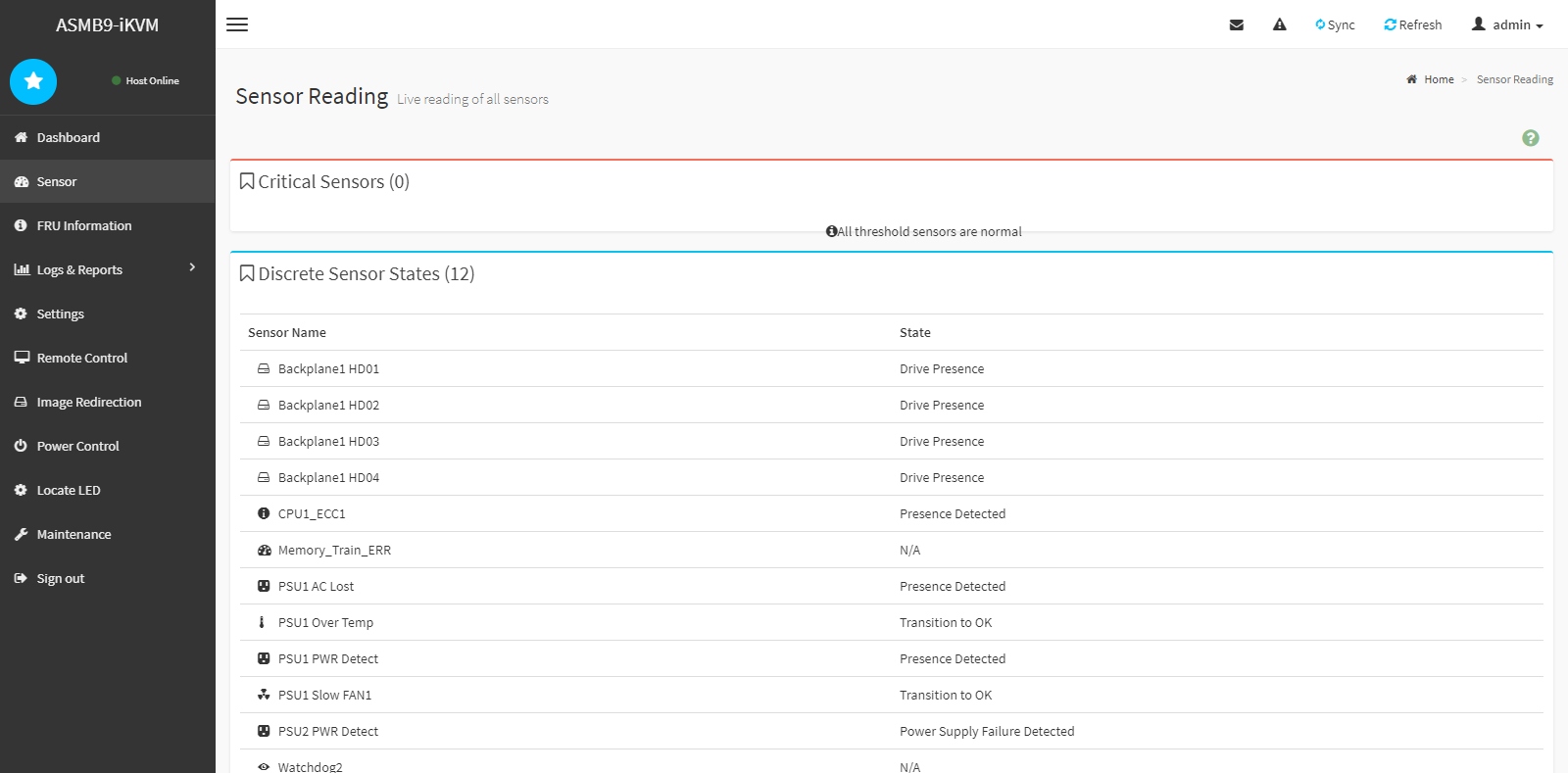The image size is (1568, 773).
Task: Click the Sign out icon
Action: coord(21,578)
